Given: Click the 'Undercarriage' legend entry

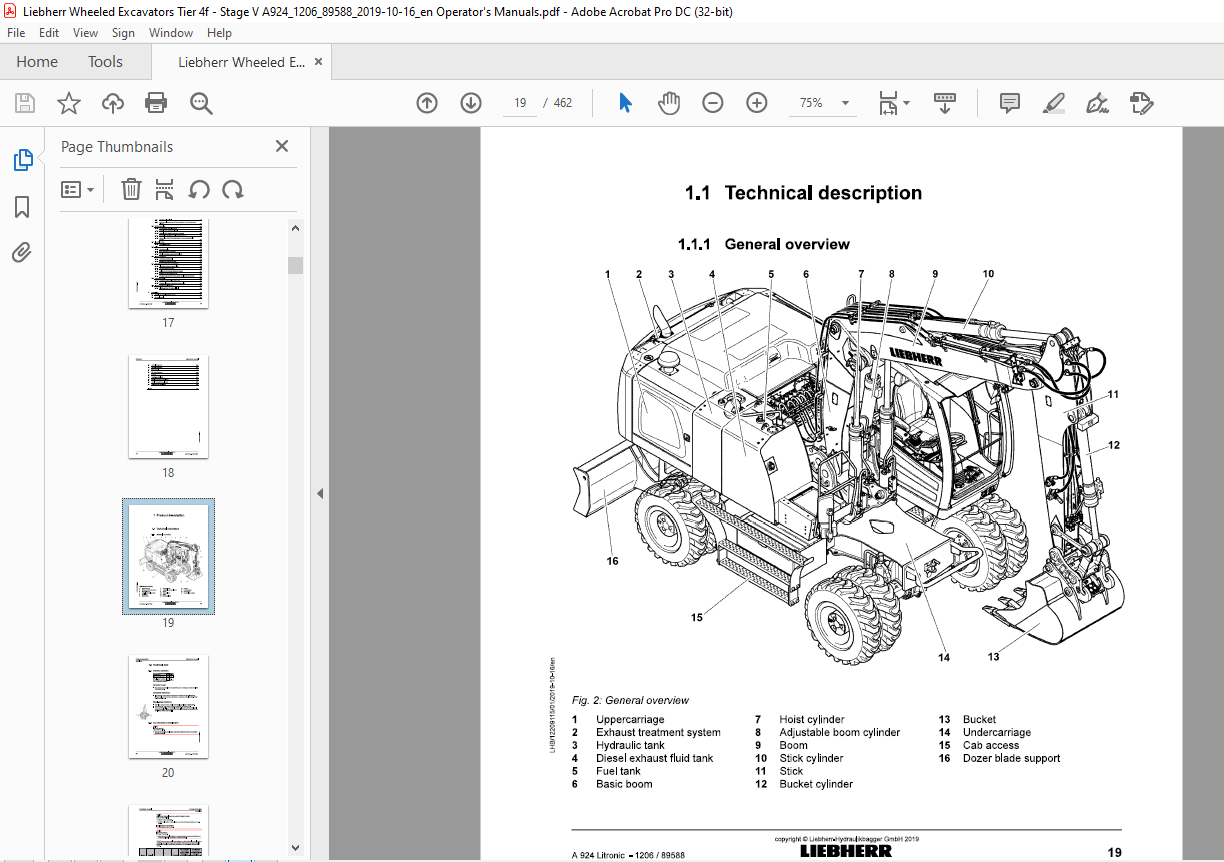Looking at the screenshot, I should pyautogui.click(x=997, y=732).
